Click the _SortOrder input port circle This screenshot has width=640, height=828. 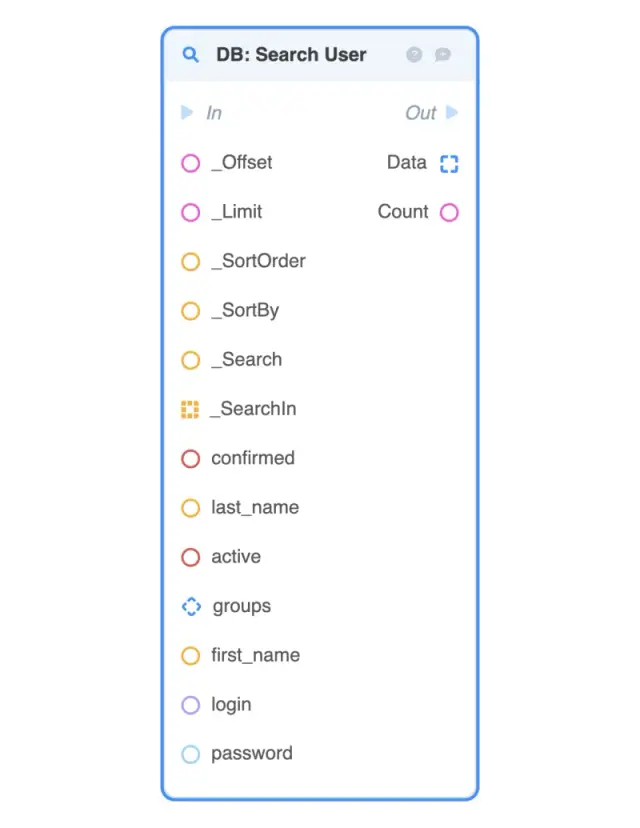(x=190, y=262)
